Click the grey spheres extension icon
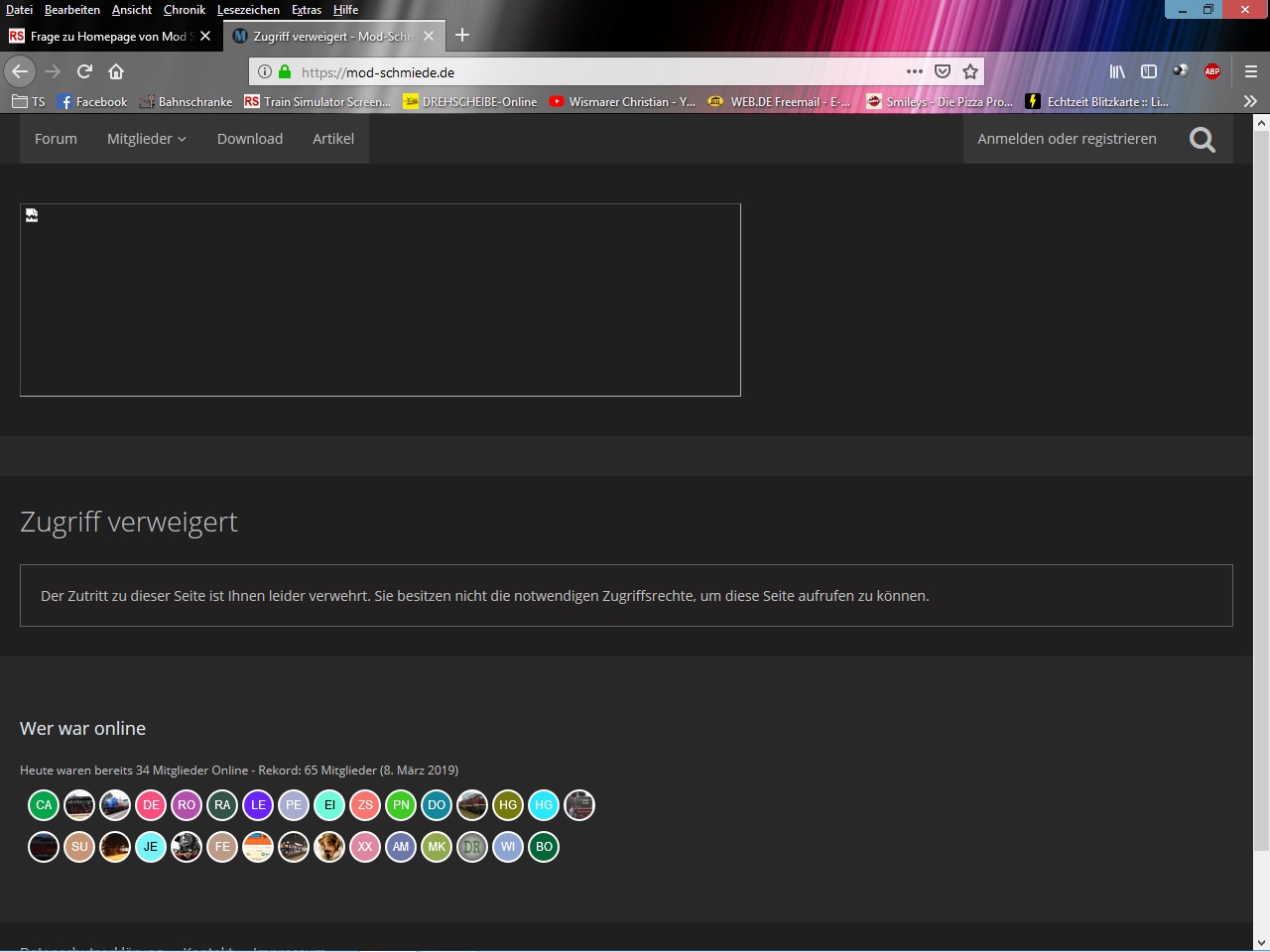Viewport: 1270px width, 952px height. (1181, 71)
